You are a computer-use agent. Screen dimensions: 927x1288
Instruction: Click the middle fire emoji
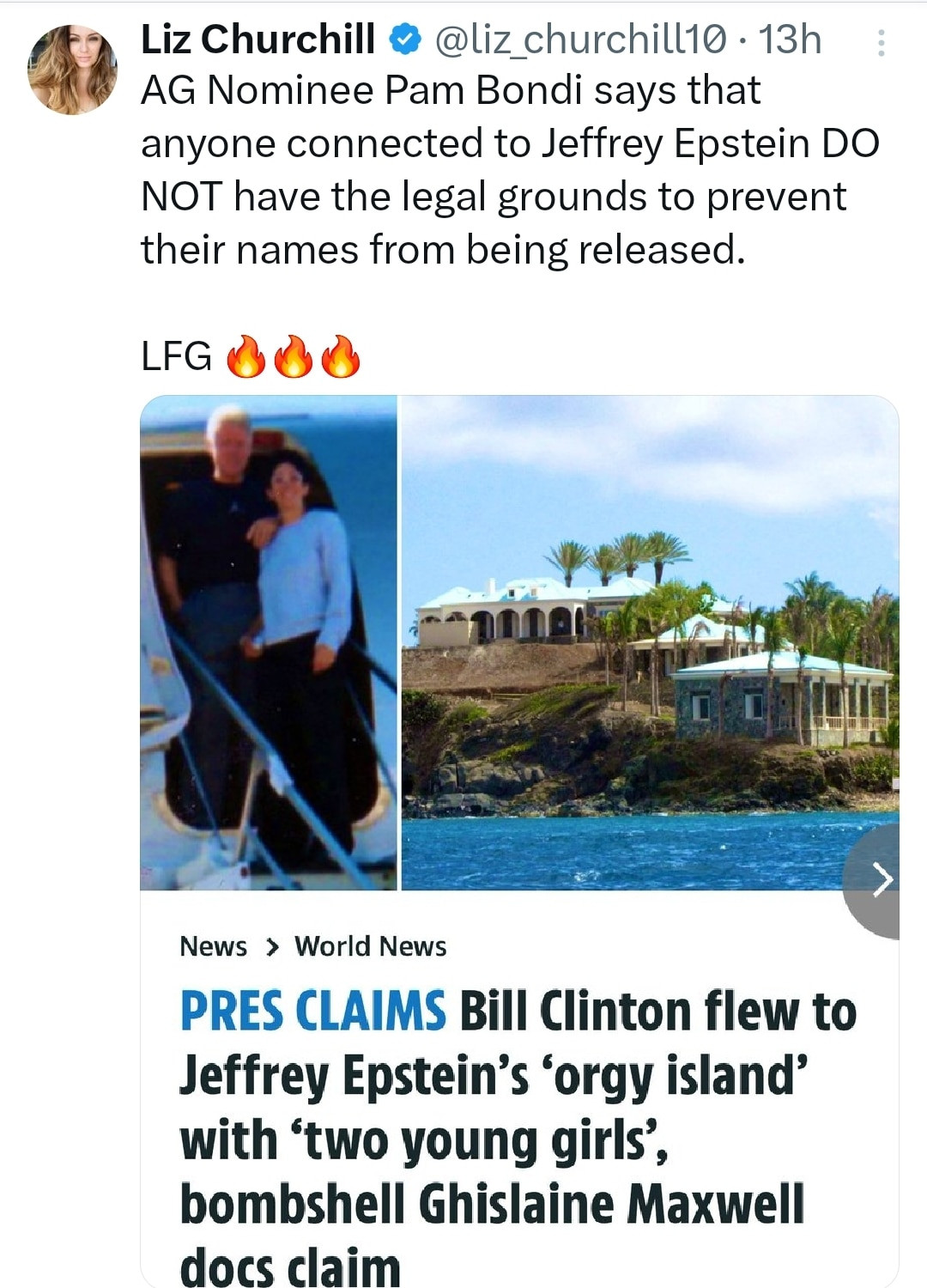click(x=293, y=356)
